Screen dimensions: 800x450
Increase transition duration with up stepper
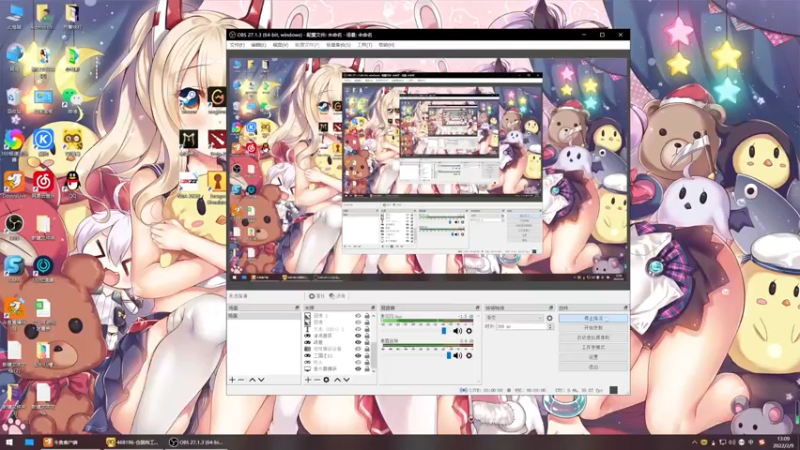click(x=550, y=324)
